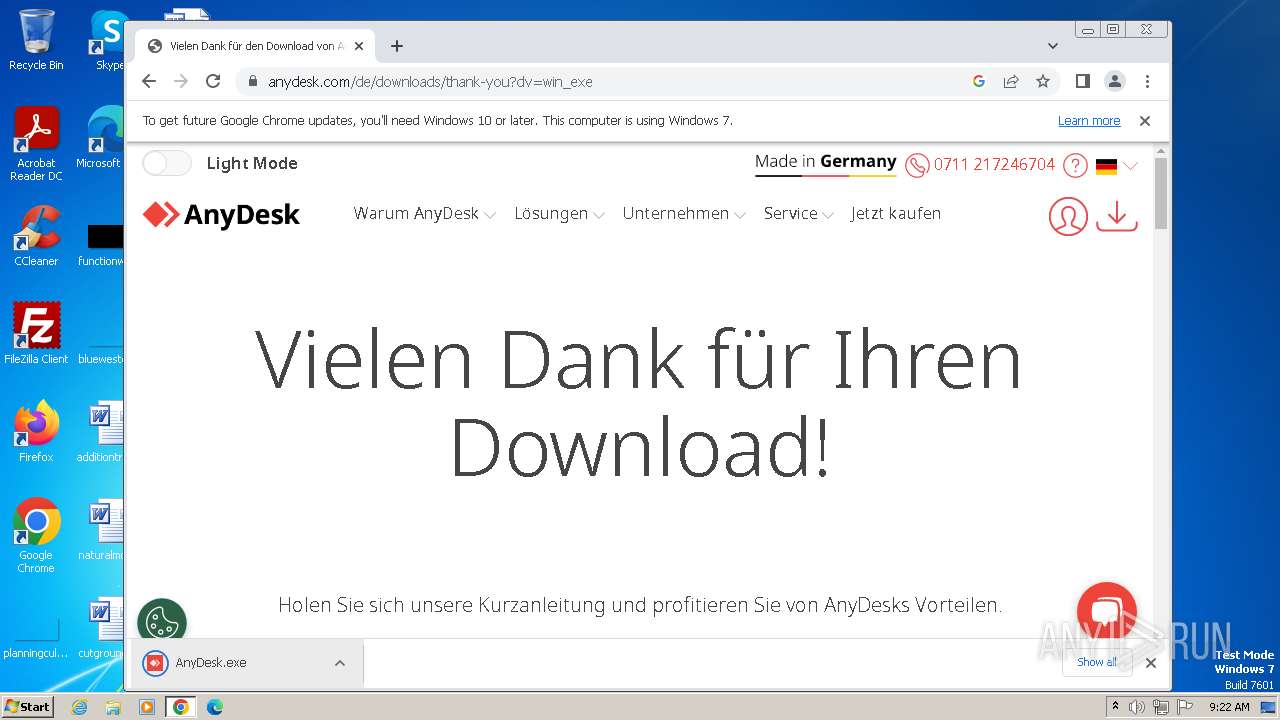Open Chrome three-dot menu
1280x720 pixels.
tap(1147, 81)
